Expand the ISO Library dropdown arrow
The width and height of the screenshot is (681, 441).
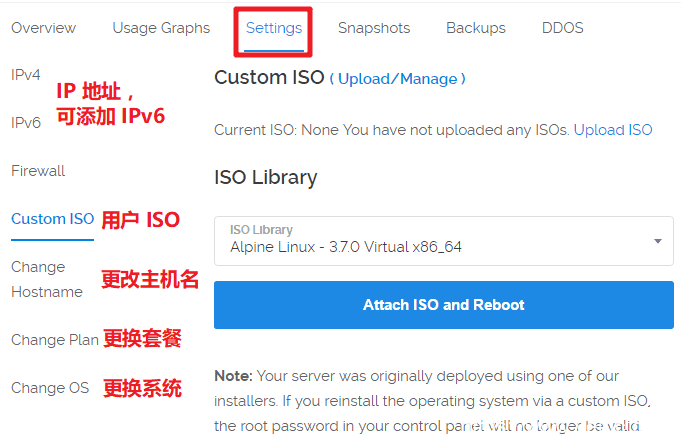(657, 241)
